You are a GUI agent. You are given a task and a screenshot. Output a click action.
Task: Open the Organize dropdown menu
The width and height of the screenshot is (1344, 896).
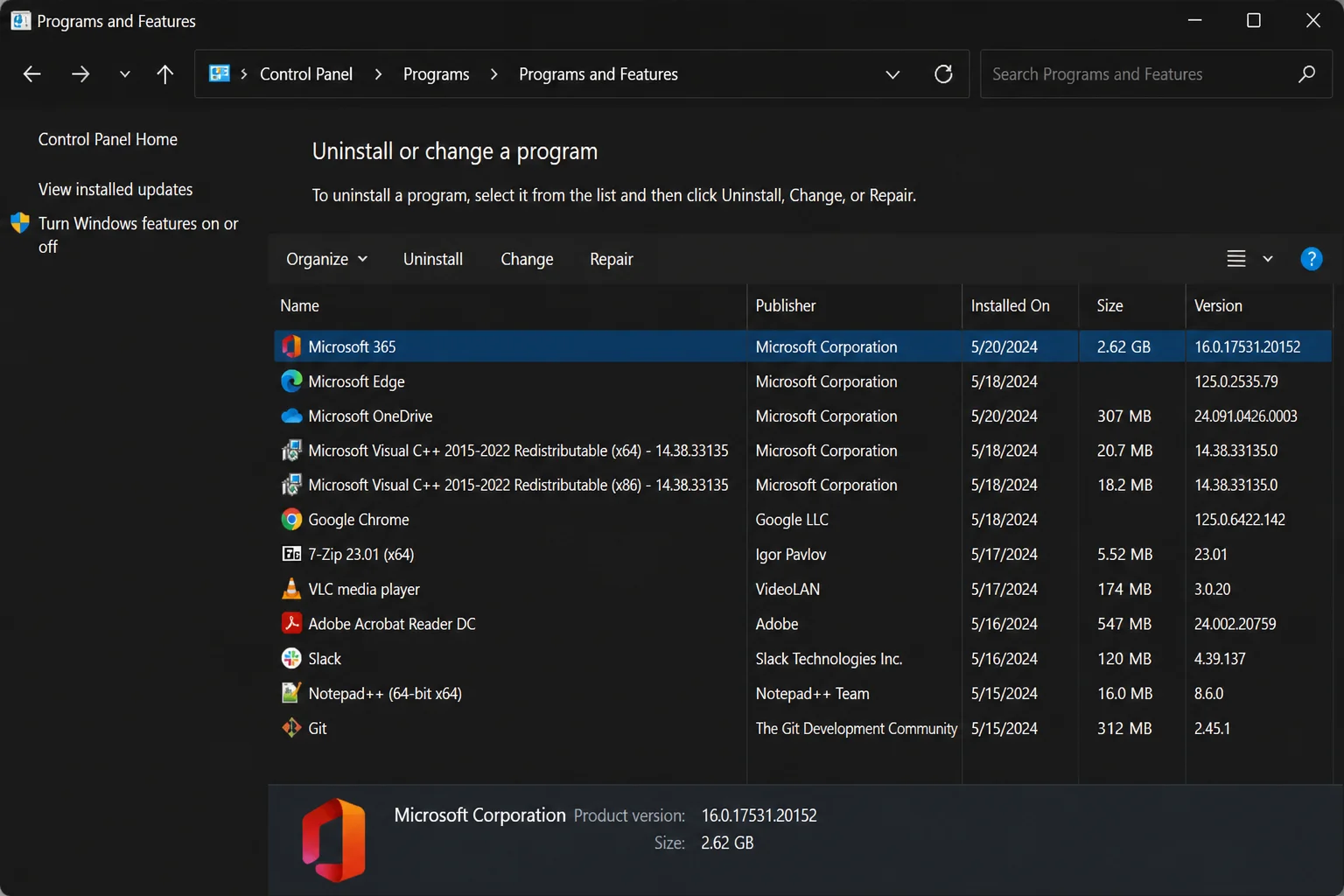(x=327, y=259)
